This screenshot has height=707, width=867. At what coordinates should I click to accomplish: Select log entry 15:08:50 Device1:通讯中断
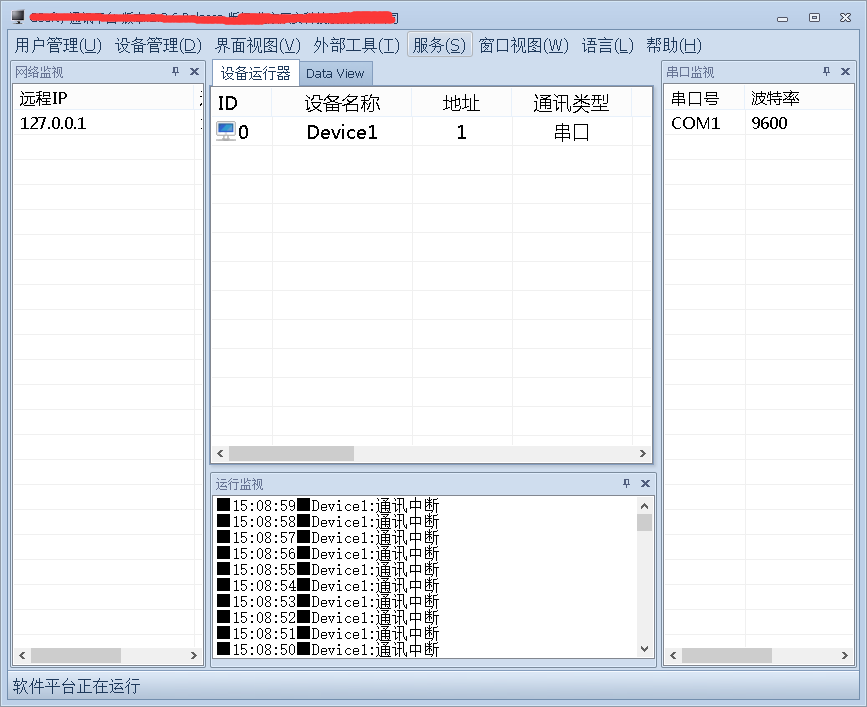coord(328,650)
